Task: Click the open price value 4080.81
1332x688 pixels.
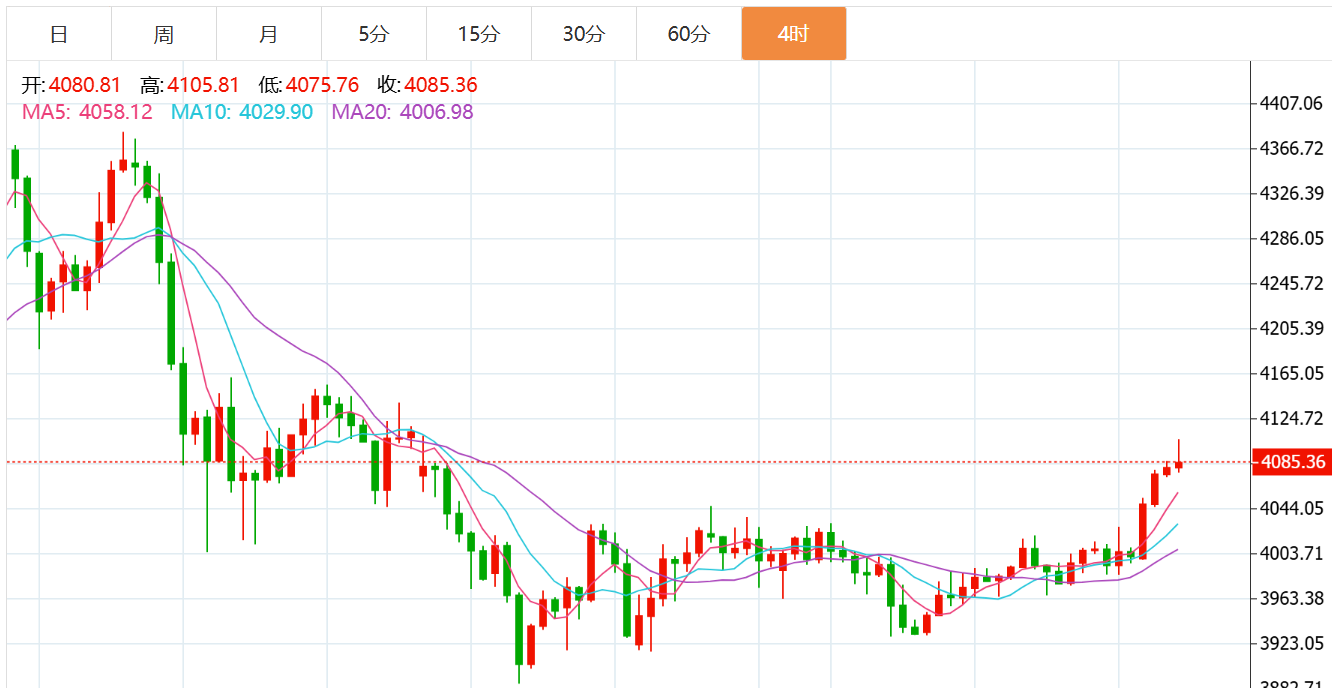Action: [84, 85]
